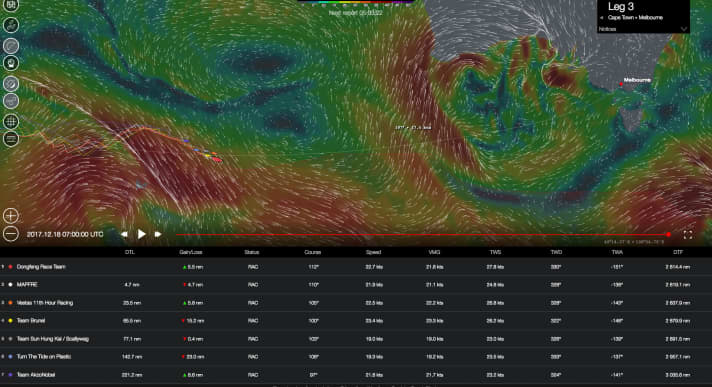Zoom in with the plus circle button
712x387 pixels.
(11, 216)
